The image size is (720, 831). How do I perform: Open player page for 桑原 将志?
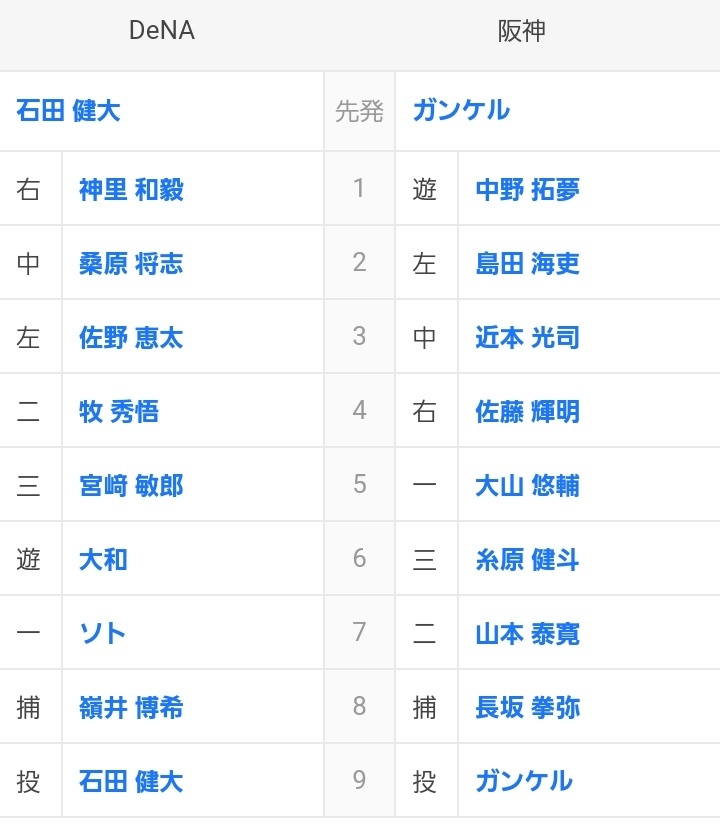(131, 263)
